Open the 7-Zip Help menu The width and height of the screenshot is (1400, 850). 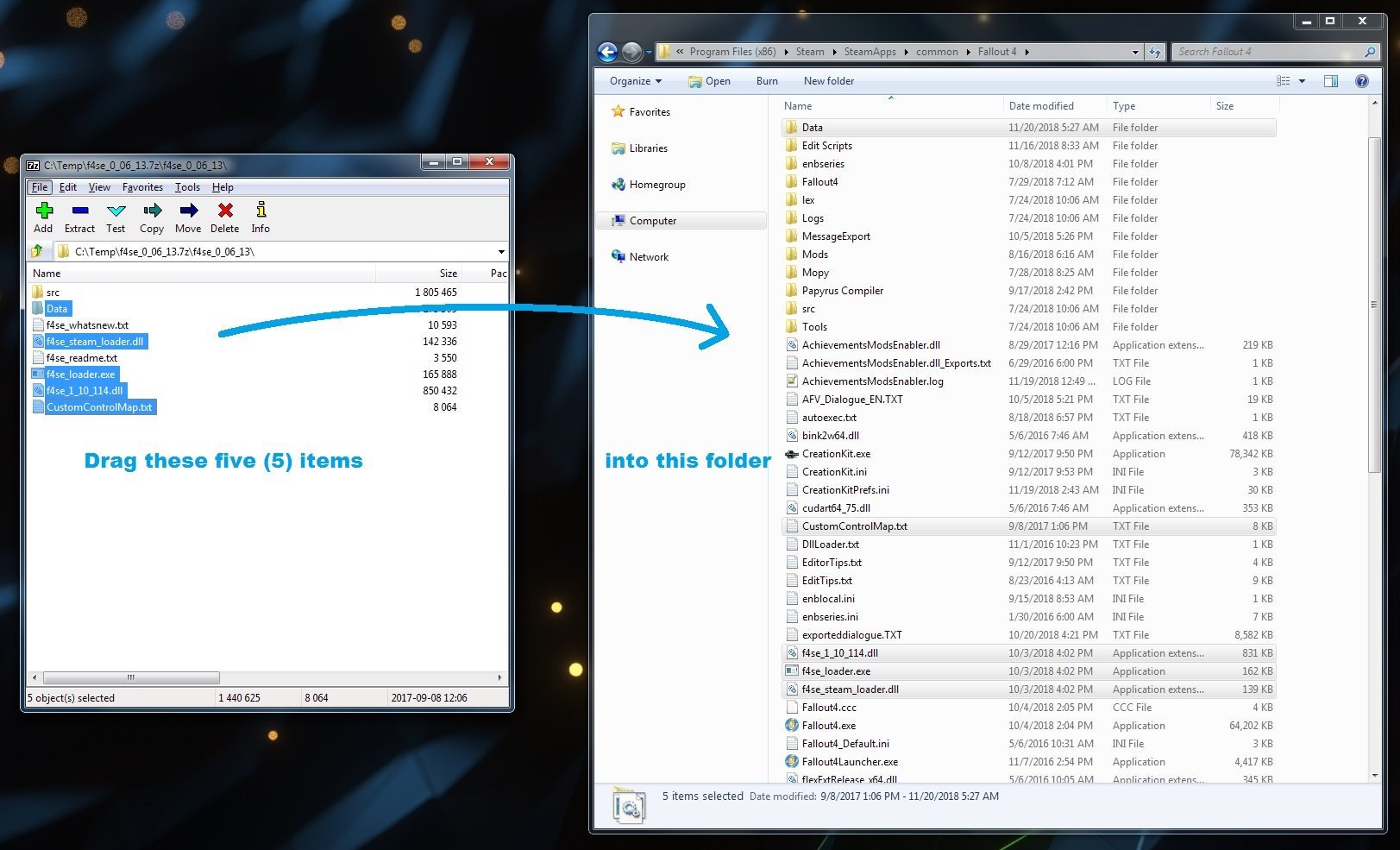[223, 187]
